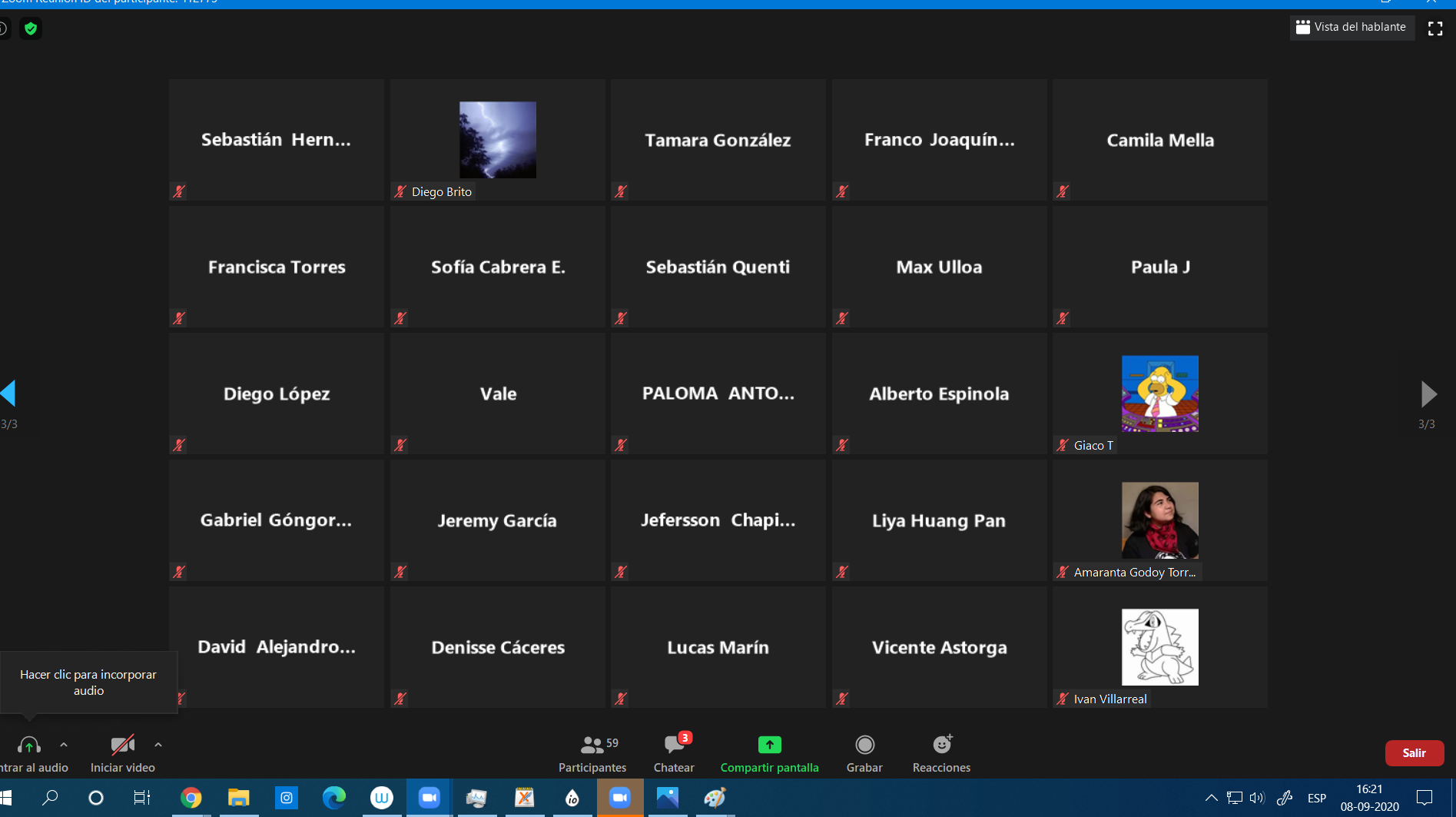1456x817 pixels.
Task: Show hidden system tray icons
Action: [1211, 798]
